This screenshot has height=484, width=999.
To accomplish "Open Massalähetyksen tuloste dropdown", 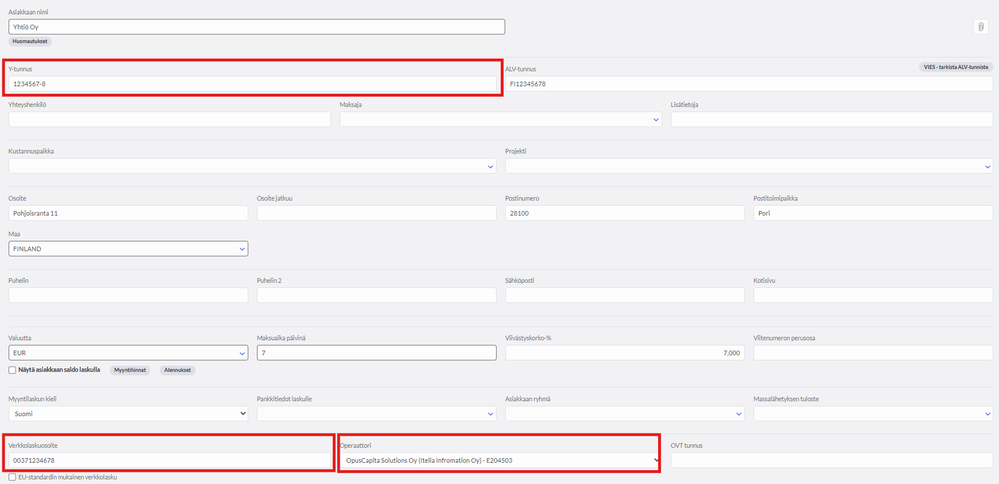I will (x=873, y=413).
